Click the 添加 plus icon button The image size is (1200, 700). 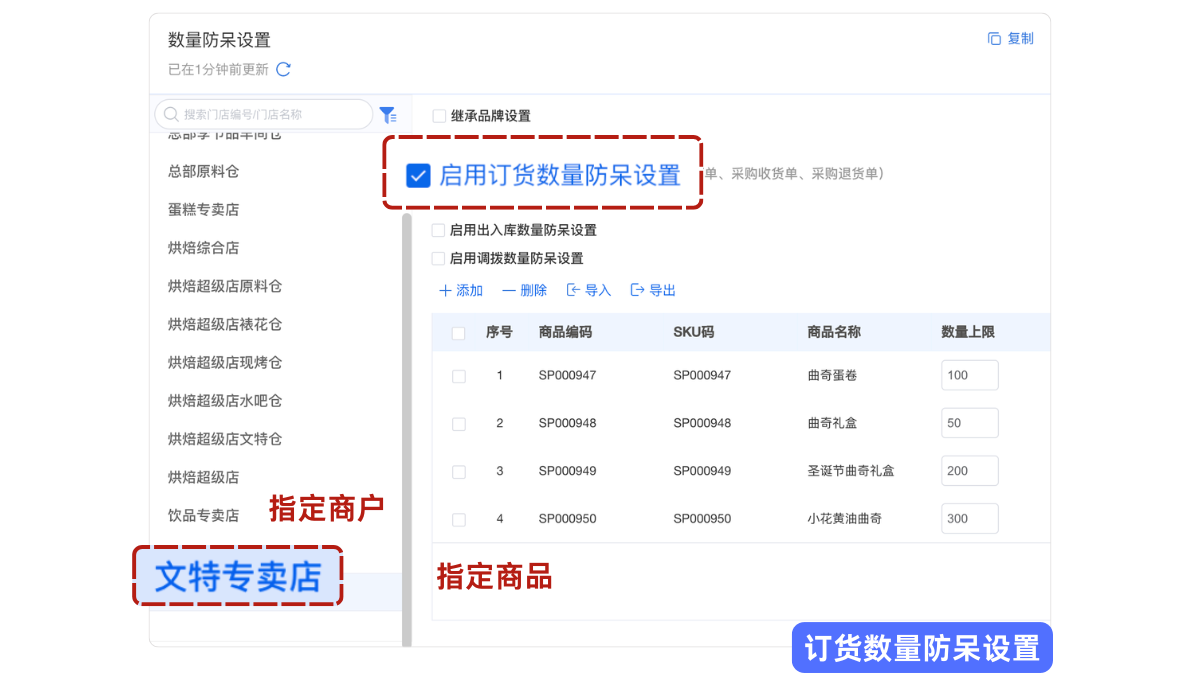point(445,291)
